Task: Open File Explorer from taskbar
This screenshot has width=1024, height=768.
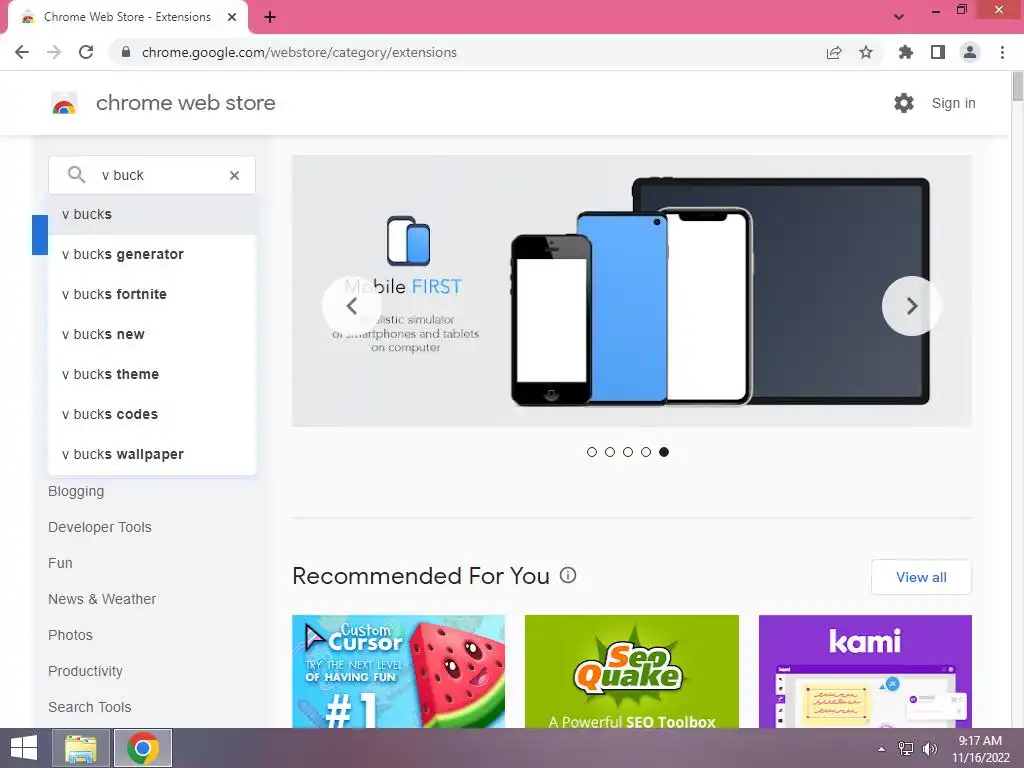Action: click(80, 748)
